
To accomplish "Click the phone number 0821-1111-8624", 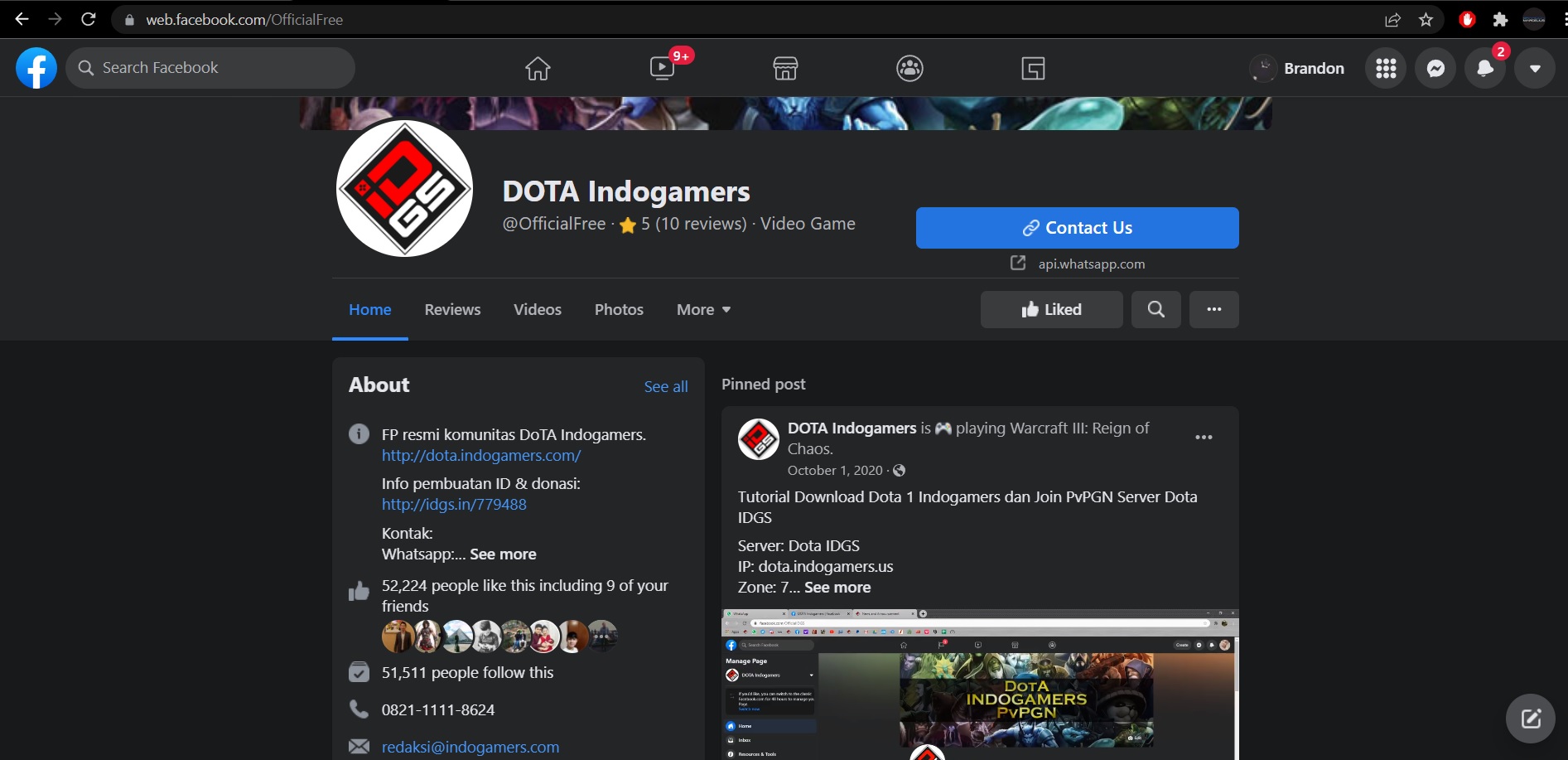I will point(438,709).
